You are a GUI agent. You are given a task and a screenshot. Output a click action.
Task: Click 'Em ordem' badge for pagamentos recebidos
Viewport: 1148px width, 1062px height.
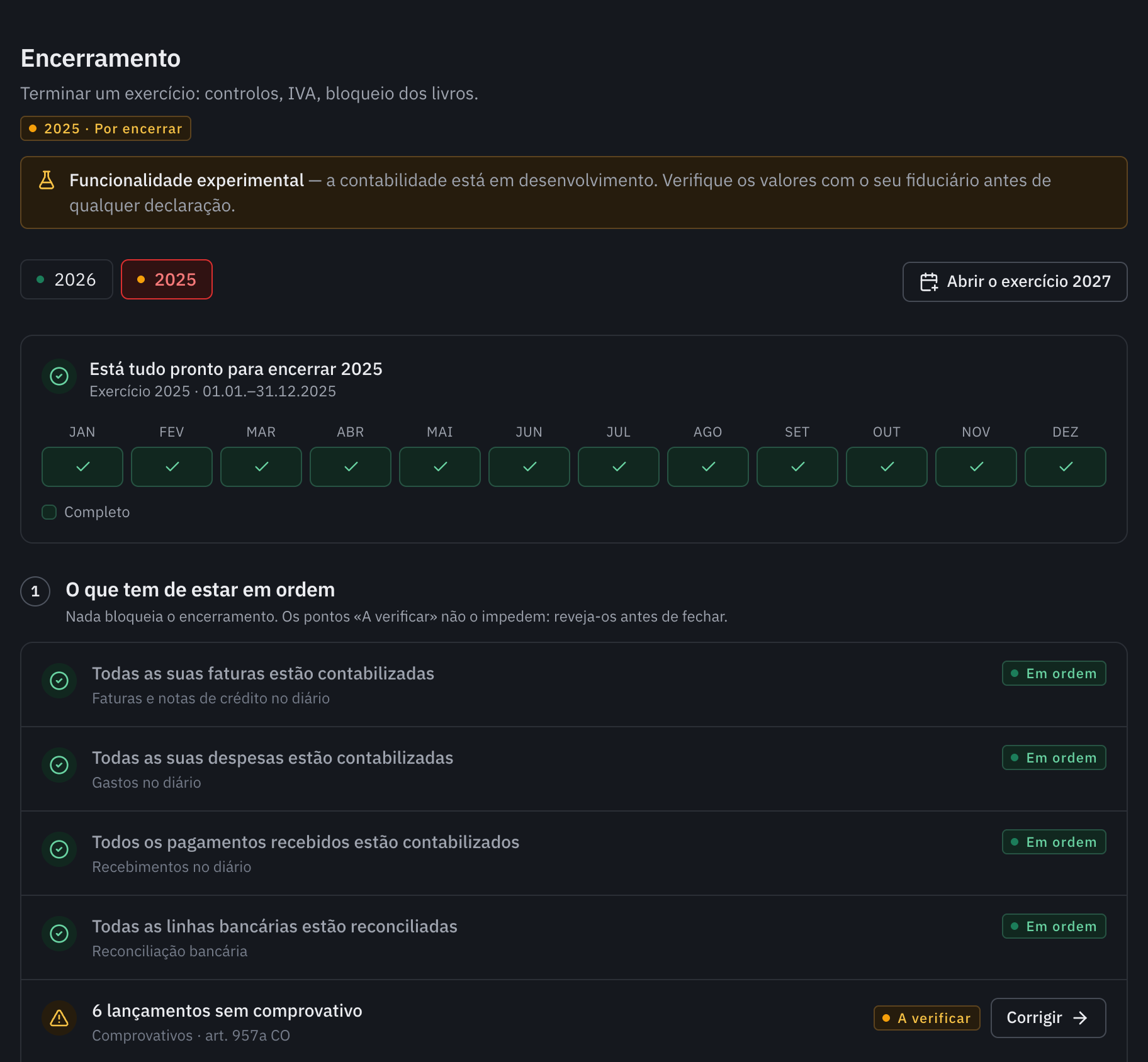pos(1054,842)
